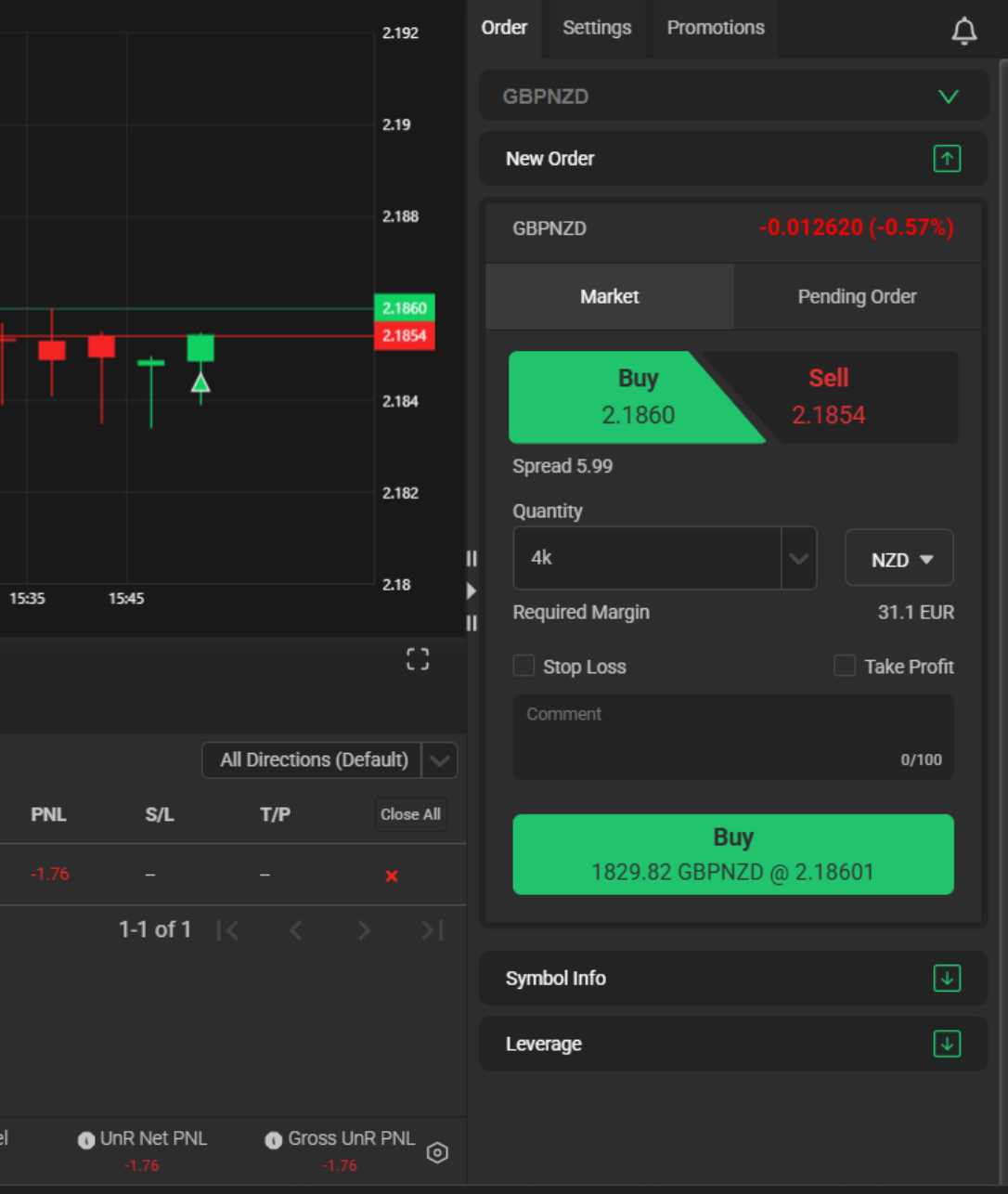Enable the Stop Loss checkbox
1008x1194 pixels.
click(x=524, y=666)
